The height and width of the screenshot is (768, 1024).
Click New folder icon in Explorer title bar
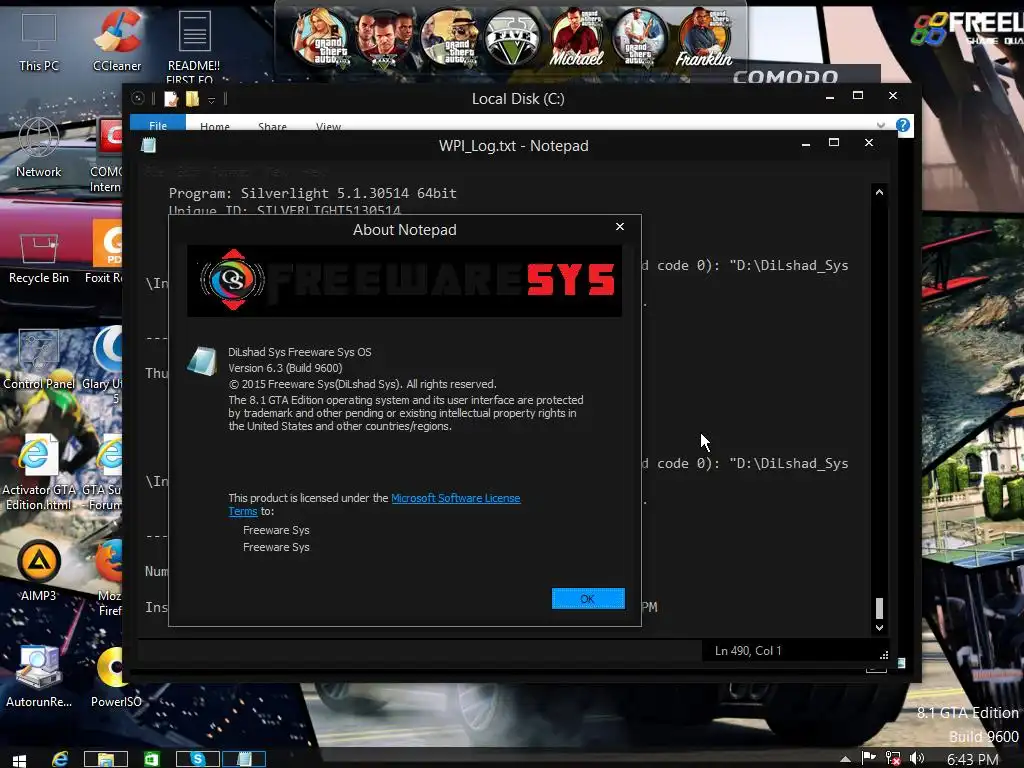click(192, 99)
